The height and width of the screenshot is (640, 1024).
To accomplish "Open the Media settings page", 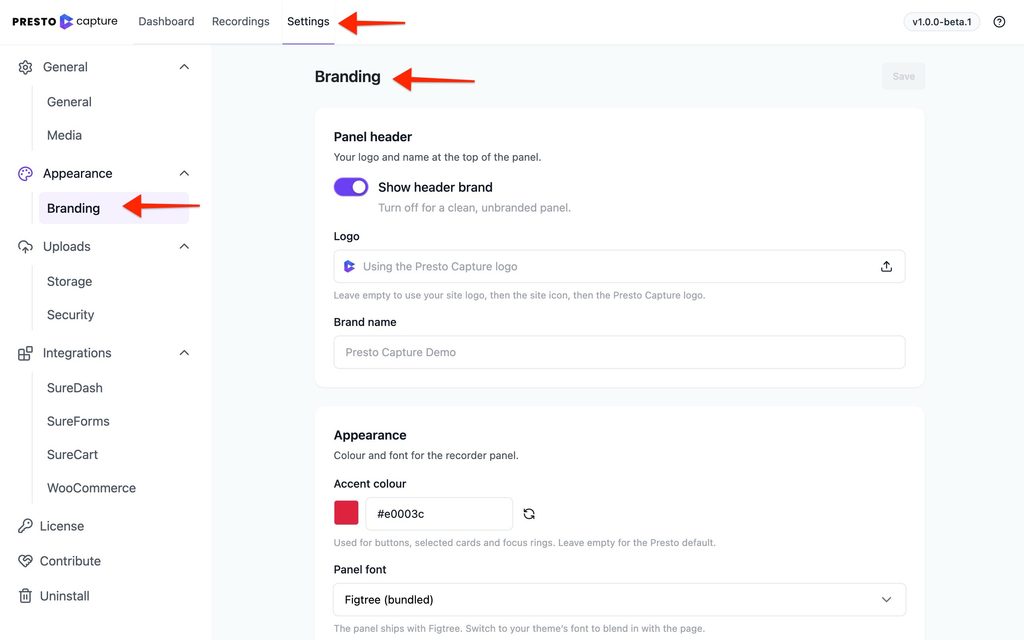I will click(x=64, y=135).
